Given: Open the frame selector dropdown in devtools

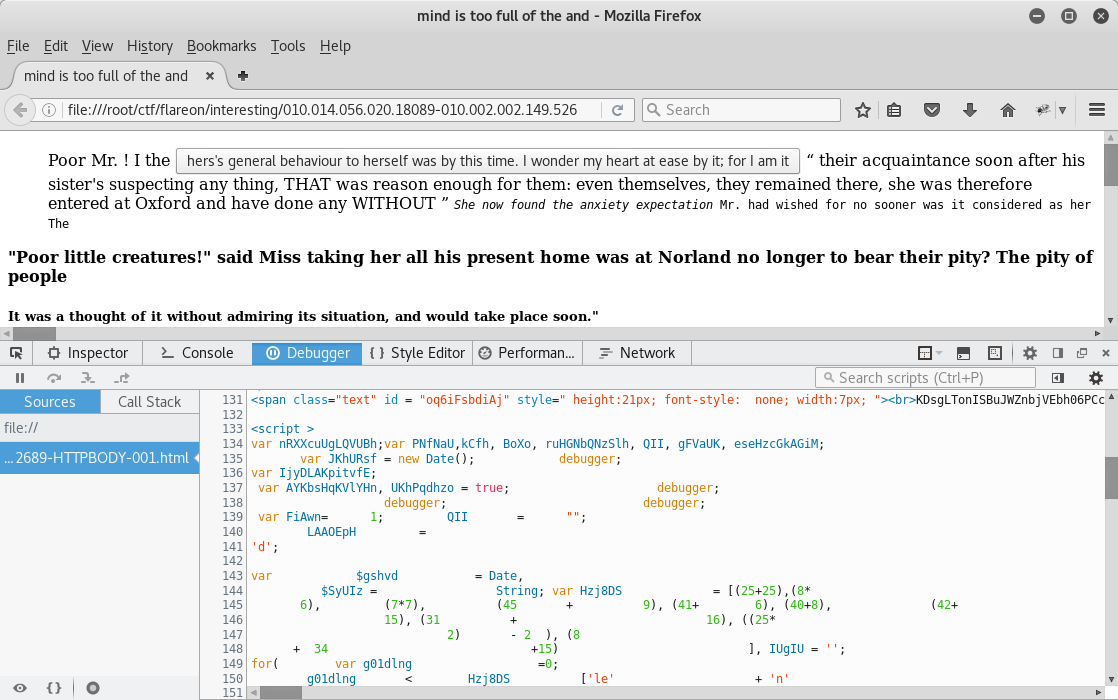Looking at the screenshot, I should (x=929, y=353).
